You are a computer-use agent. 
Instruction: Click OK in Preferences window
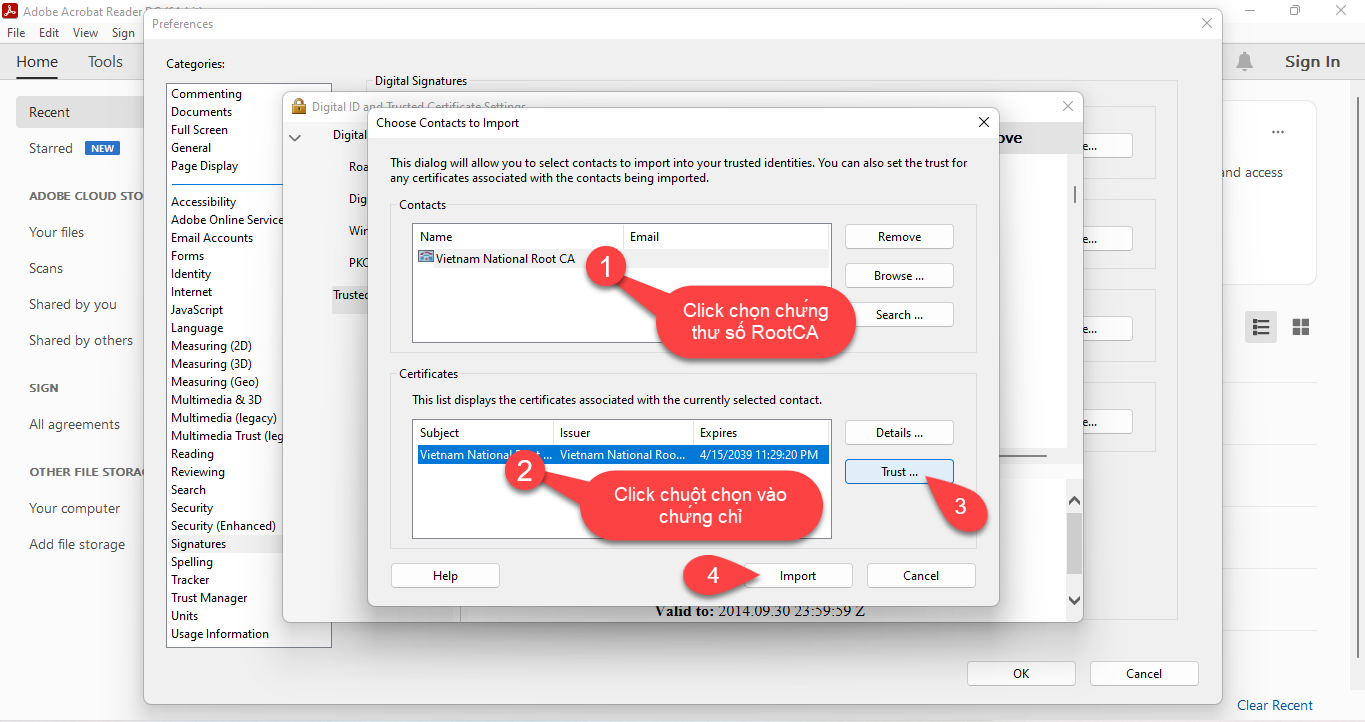click(x=1021, y=674)
